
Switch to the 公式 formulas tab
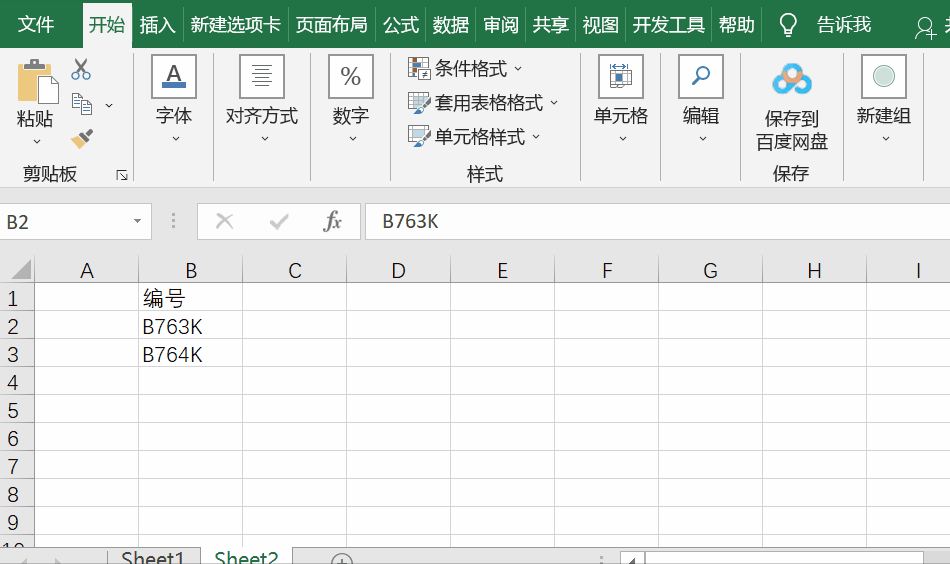click(400, 25)
